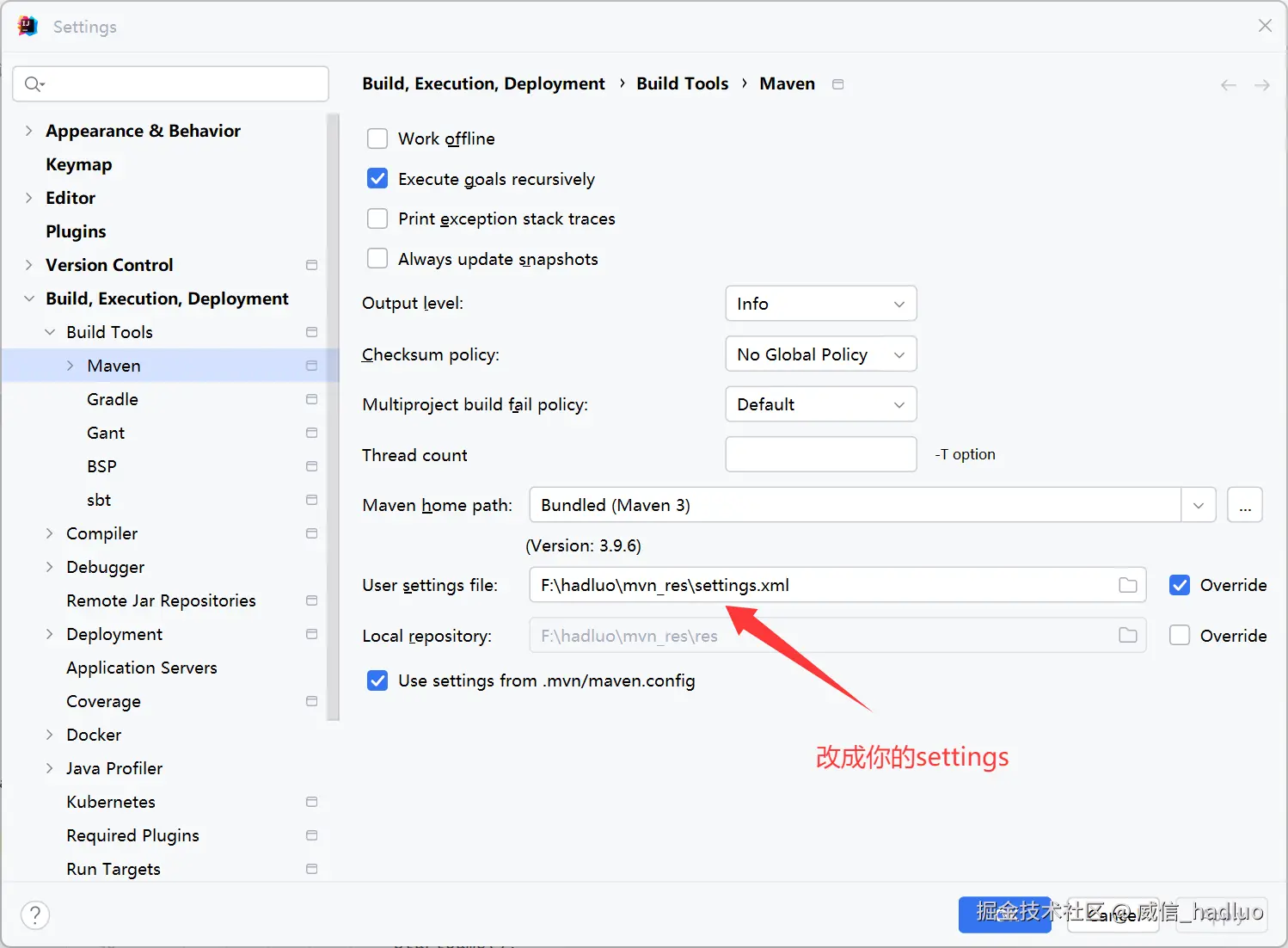Click the project icon on Remote Jar Repositories row
Image resolution: width=1288 pixels, height=948 pixels.
312,600
